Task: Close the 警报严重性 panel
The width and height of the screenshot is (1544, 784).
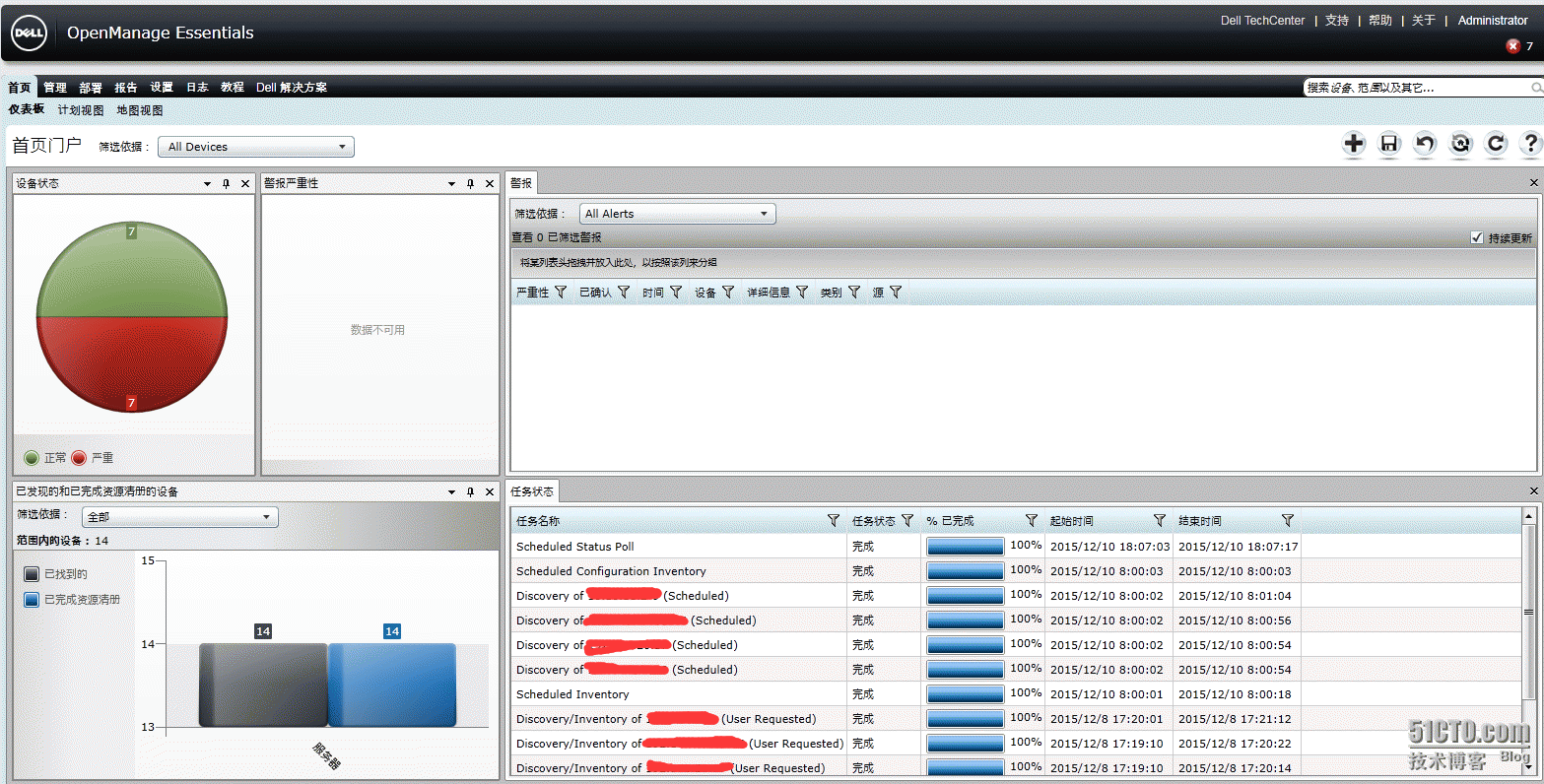Action: (490, 183)
